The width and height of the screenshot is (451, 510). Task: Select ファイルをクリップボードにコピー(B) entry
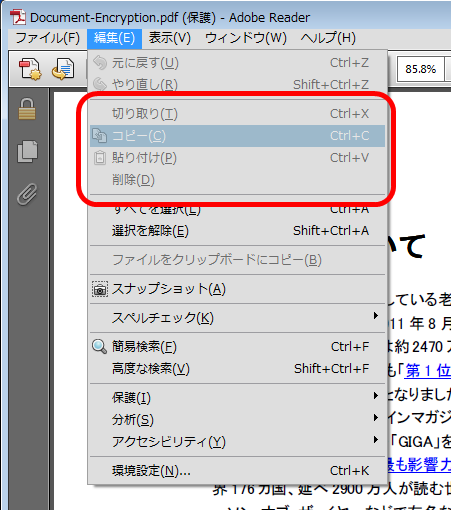237,260
